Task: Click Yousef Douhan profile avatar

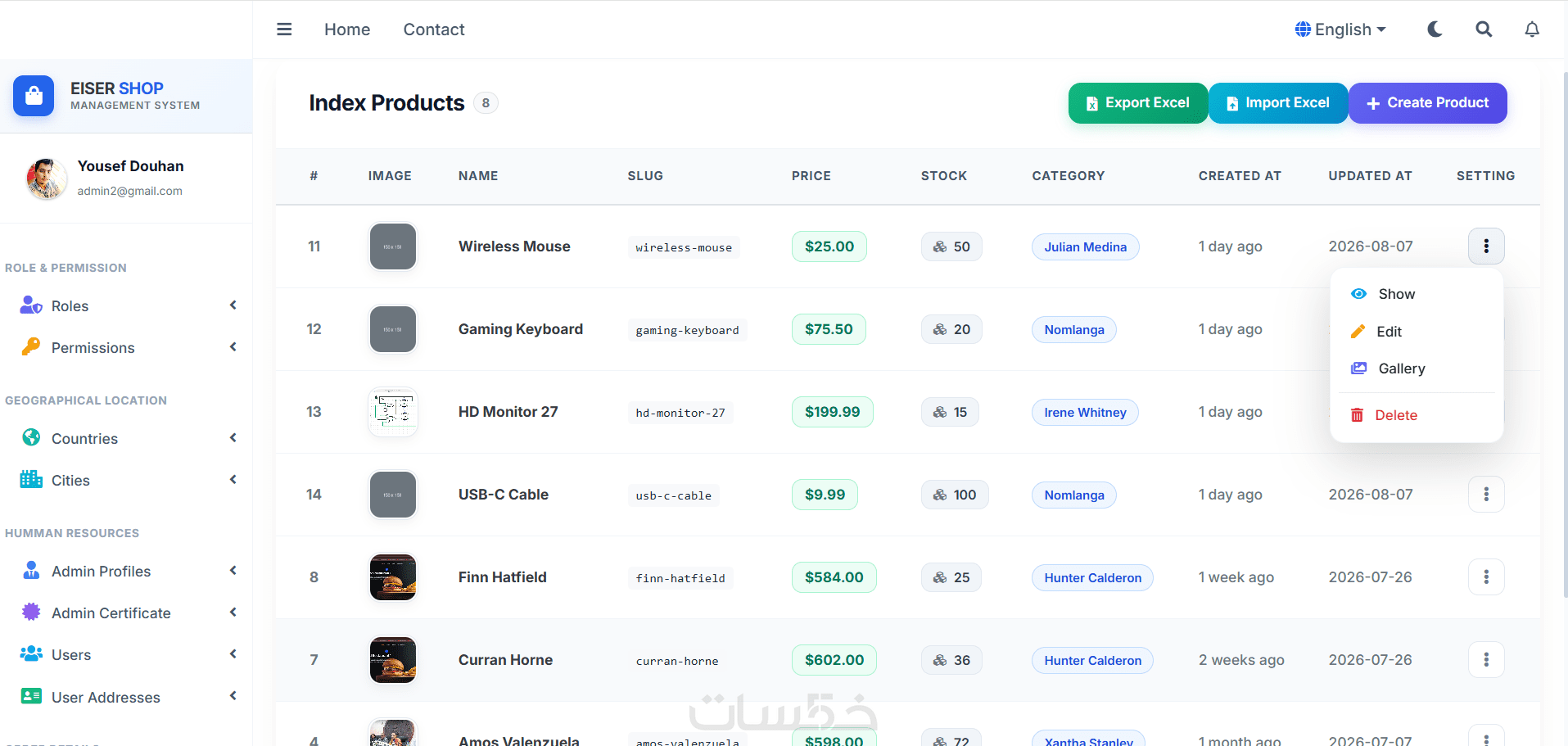Action: [47, 179]
